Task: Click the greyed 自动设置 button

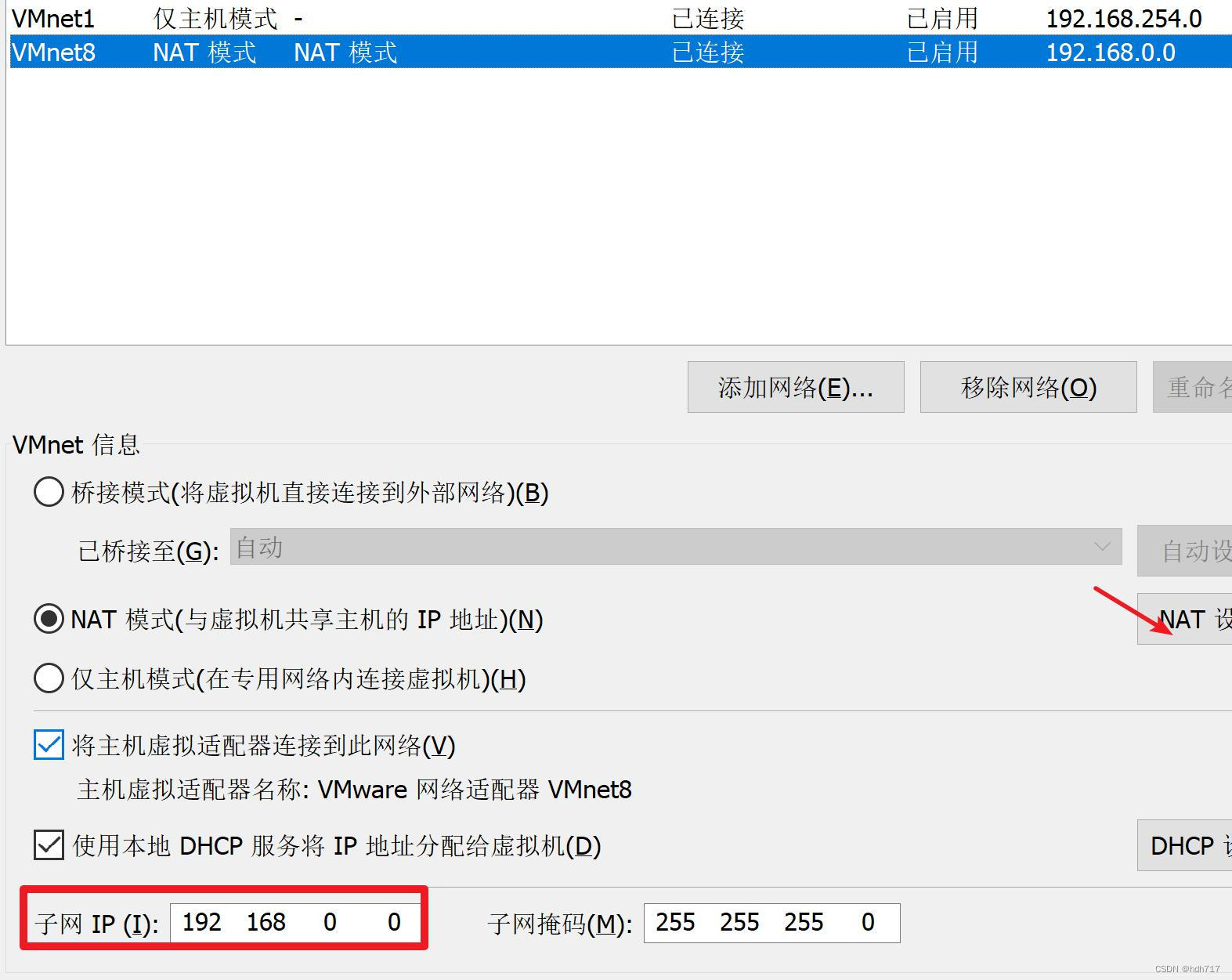Action: point(1184,551)
